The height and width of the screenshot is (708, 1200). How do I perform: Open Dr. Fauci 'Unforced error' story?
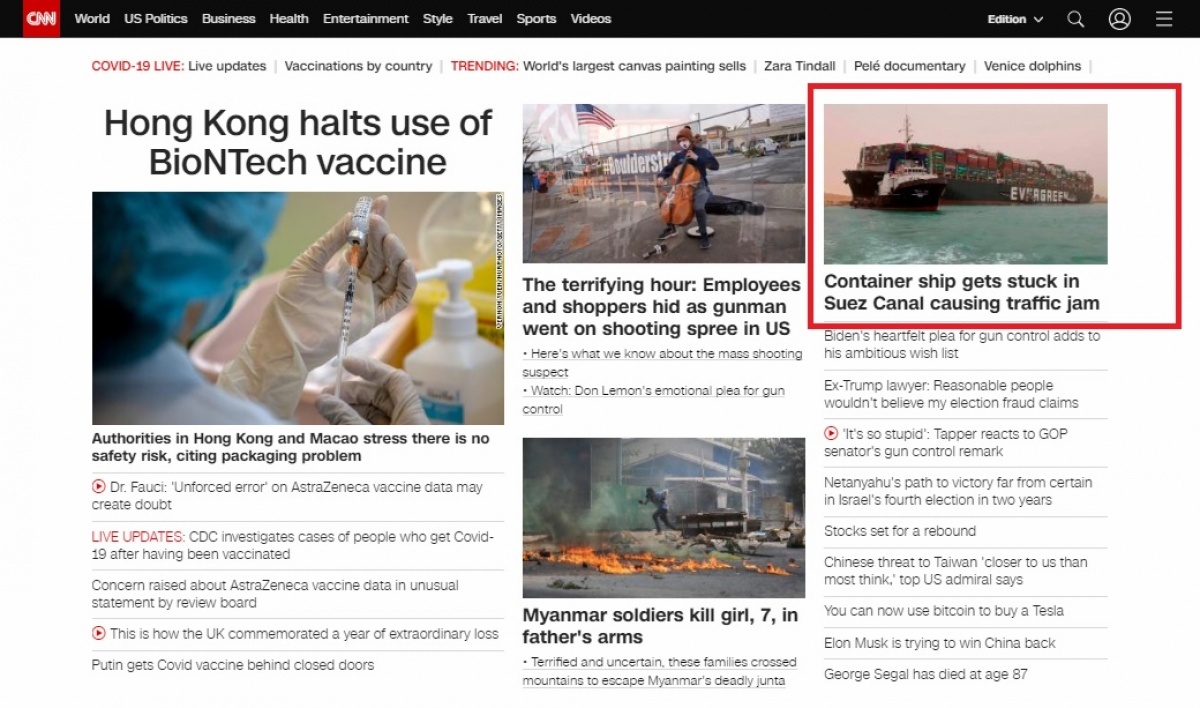coord(287,496)
